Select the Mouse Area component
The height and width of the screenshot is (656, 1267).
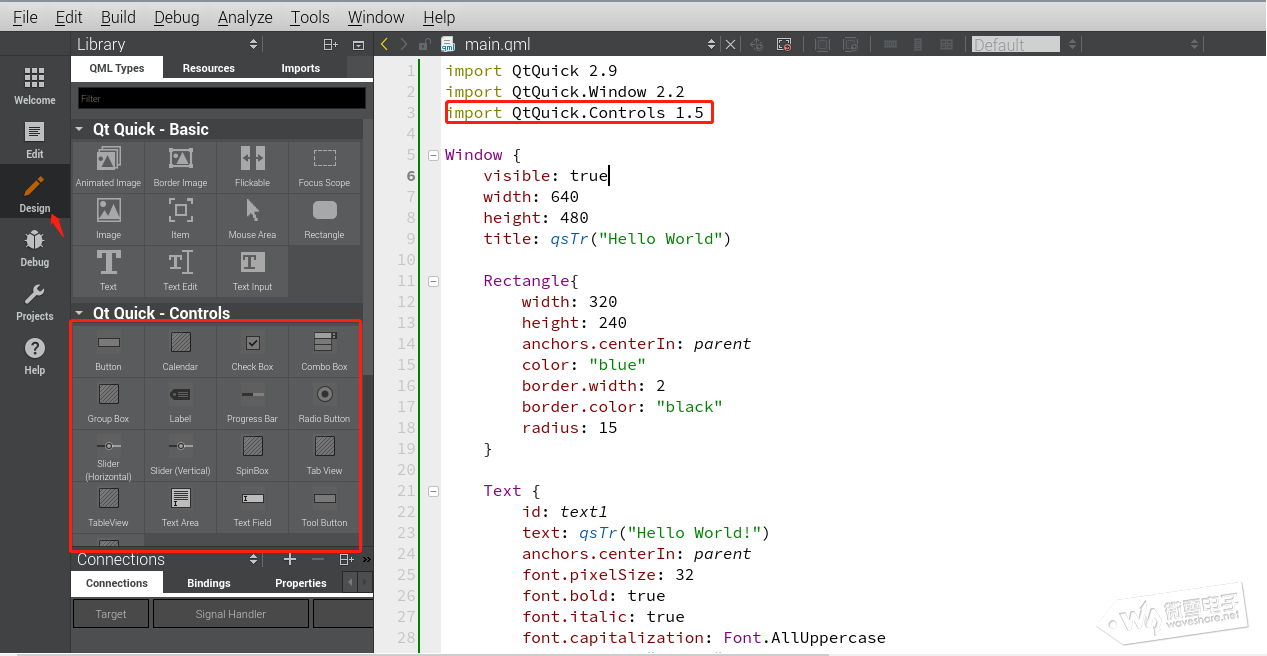pos(252,217)
